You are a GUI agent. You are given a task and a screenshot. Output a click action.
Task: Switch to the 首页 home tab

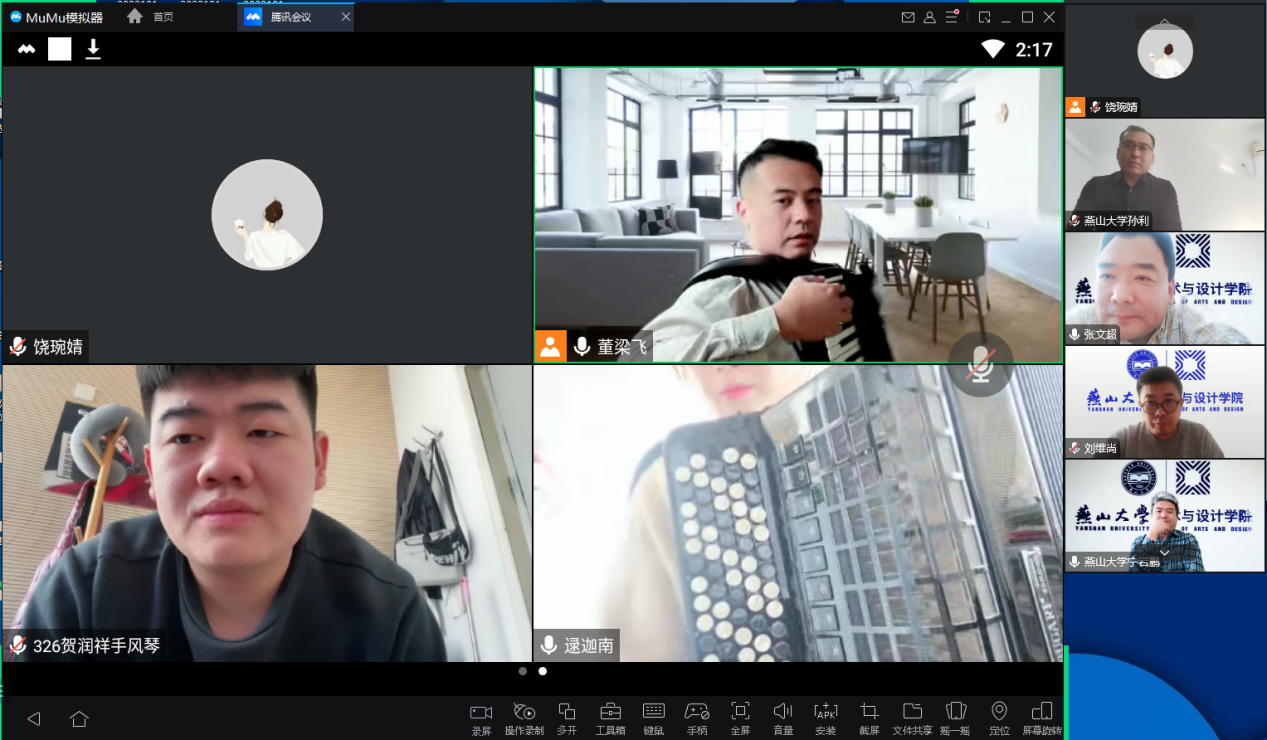coord(151,17)
